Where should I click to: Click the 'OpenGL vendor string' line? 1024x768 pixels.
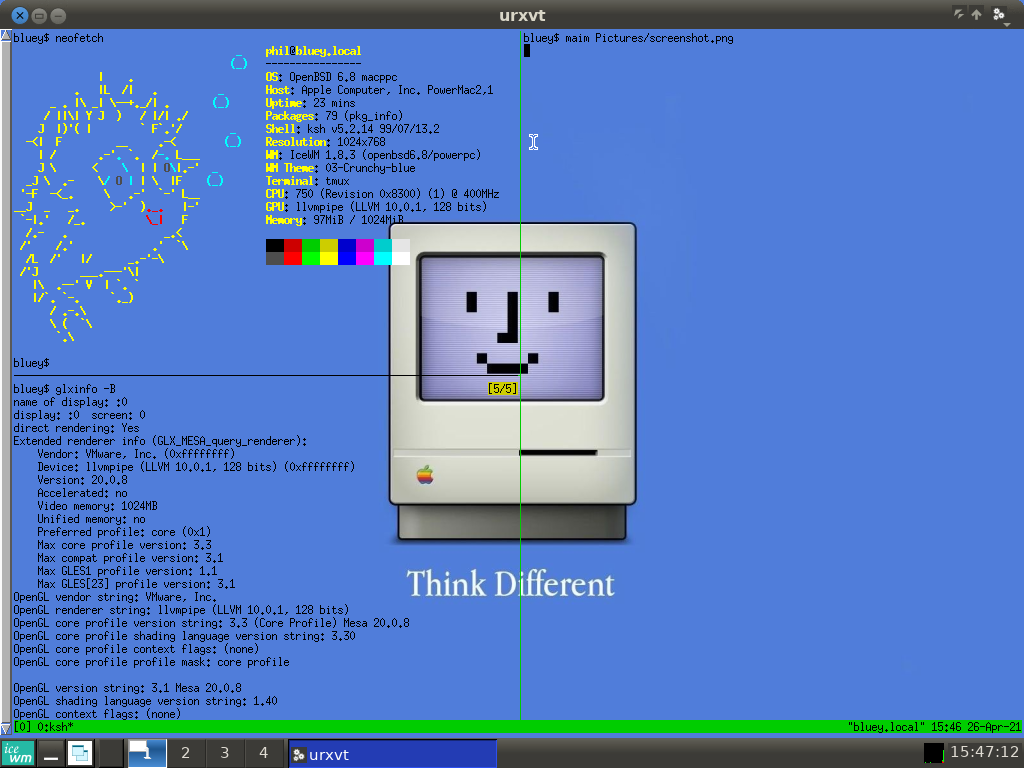point(115,597)
